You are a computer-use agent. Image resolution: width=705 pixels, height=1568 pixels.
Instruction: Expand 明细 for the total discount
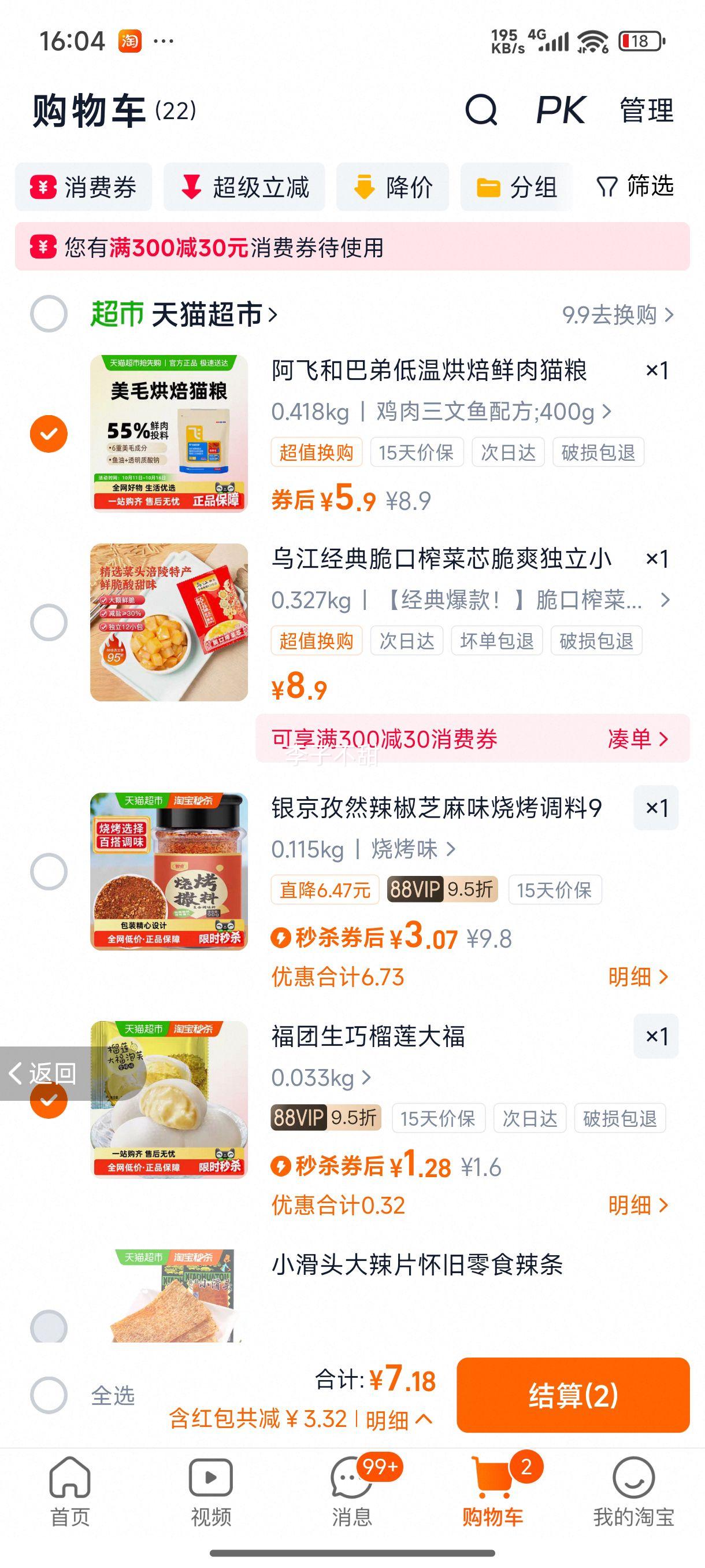tap(398, 1420)
